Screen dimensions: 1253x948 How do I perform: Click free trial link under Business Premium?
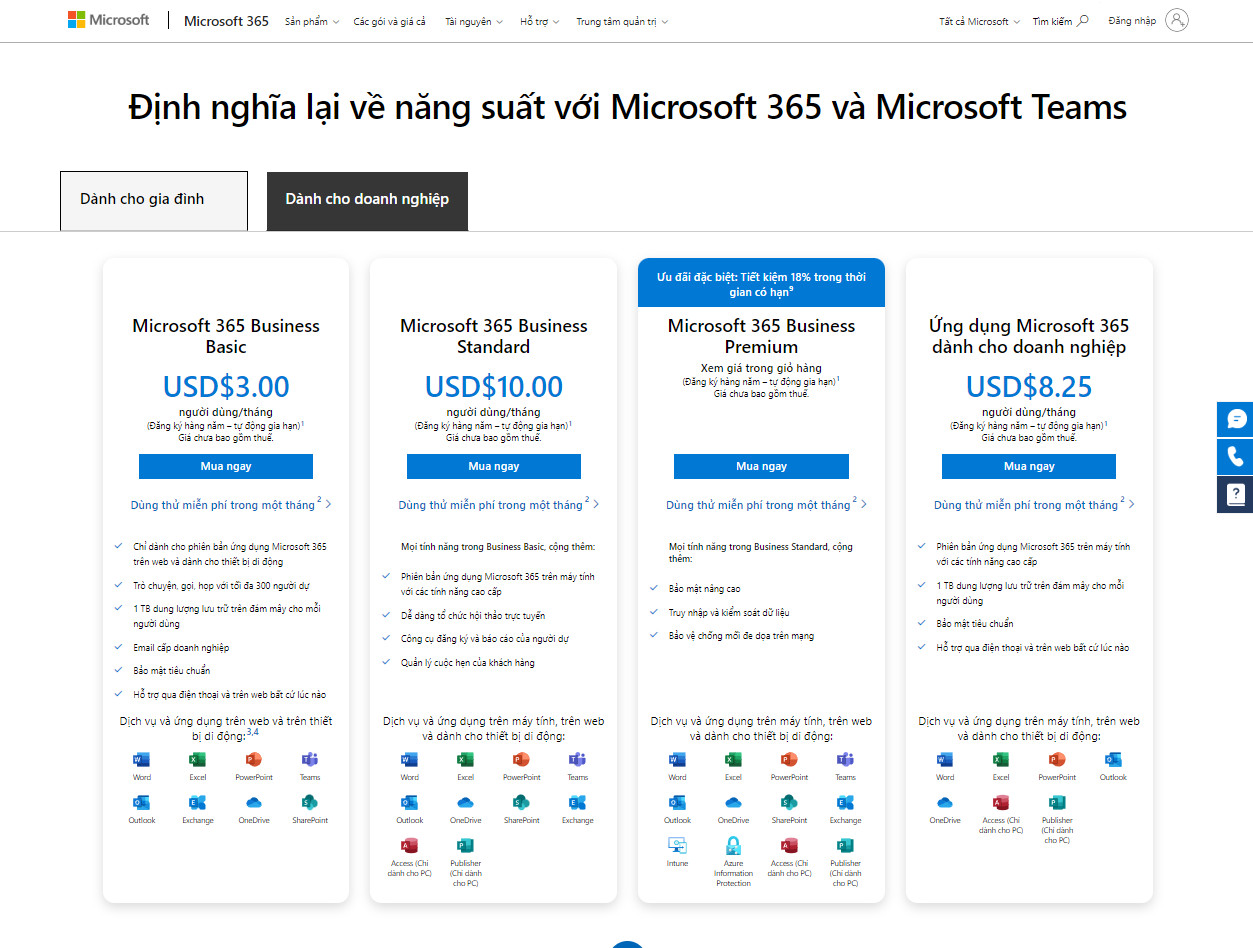click(767, 504)
